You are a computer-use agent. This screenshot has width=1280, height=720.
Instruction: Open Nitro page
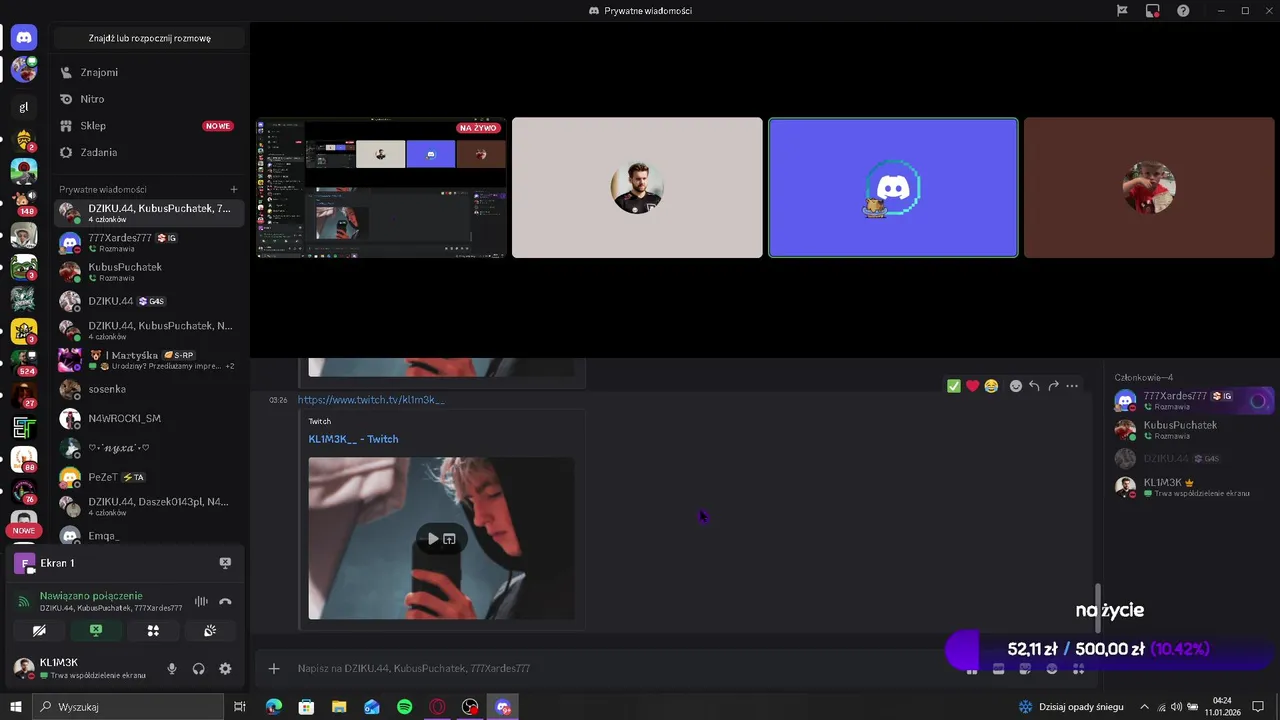(150, 99)
